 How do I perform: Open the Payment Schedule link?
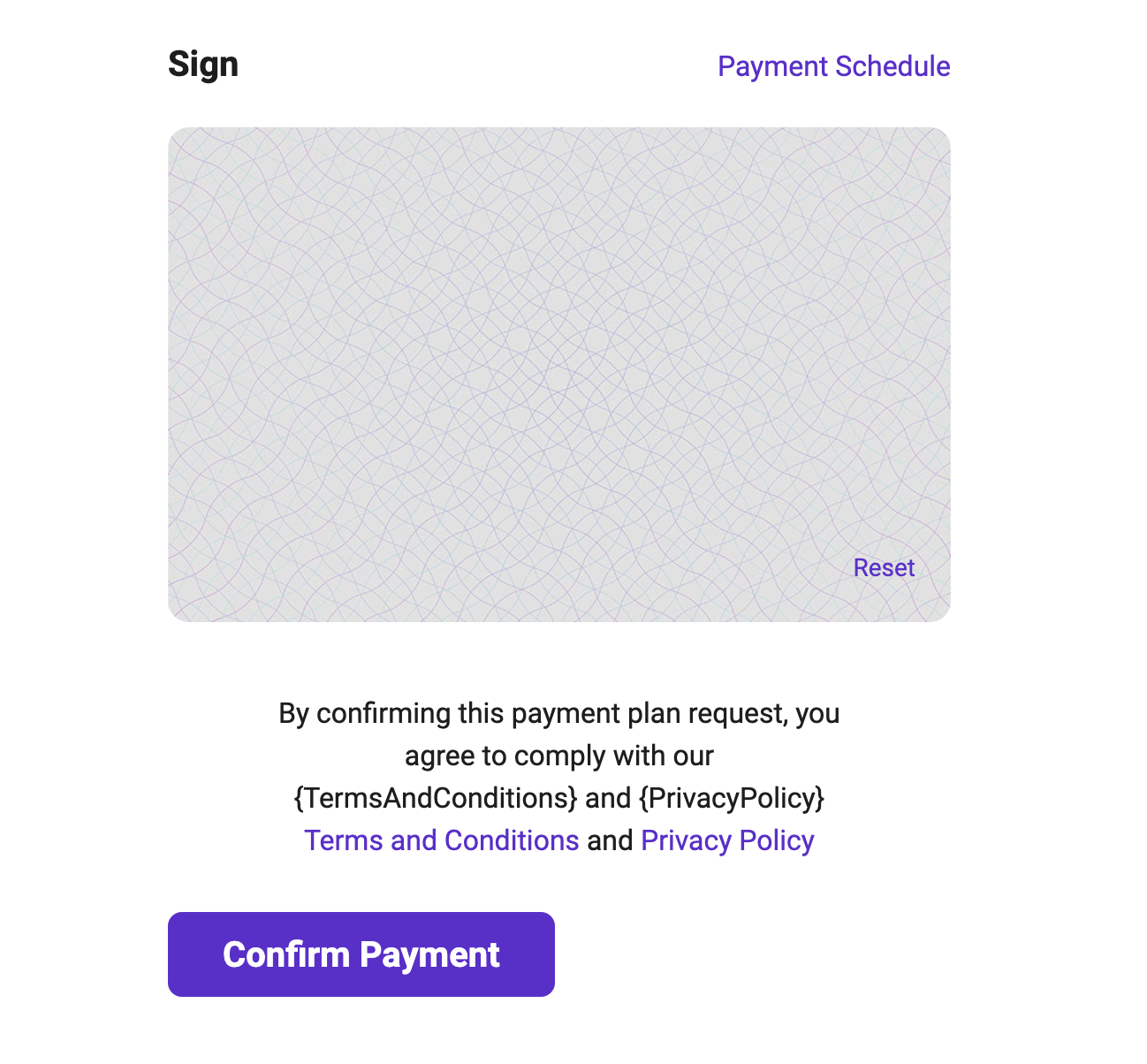[x=833, y=66]
